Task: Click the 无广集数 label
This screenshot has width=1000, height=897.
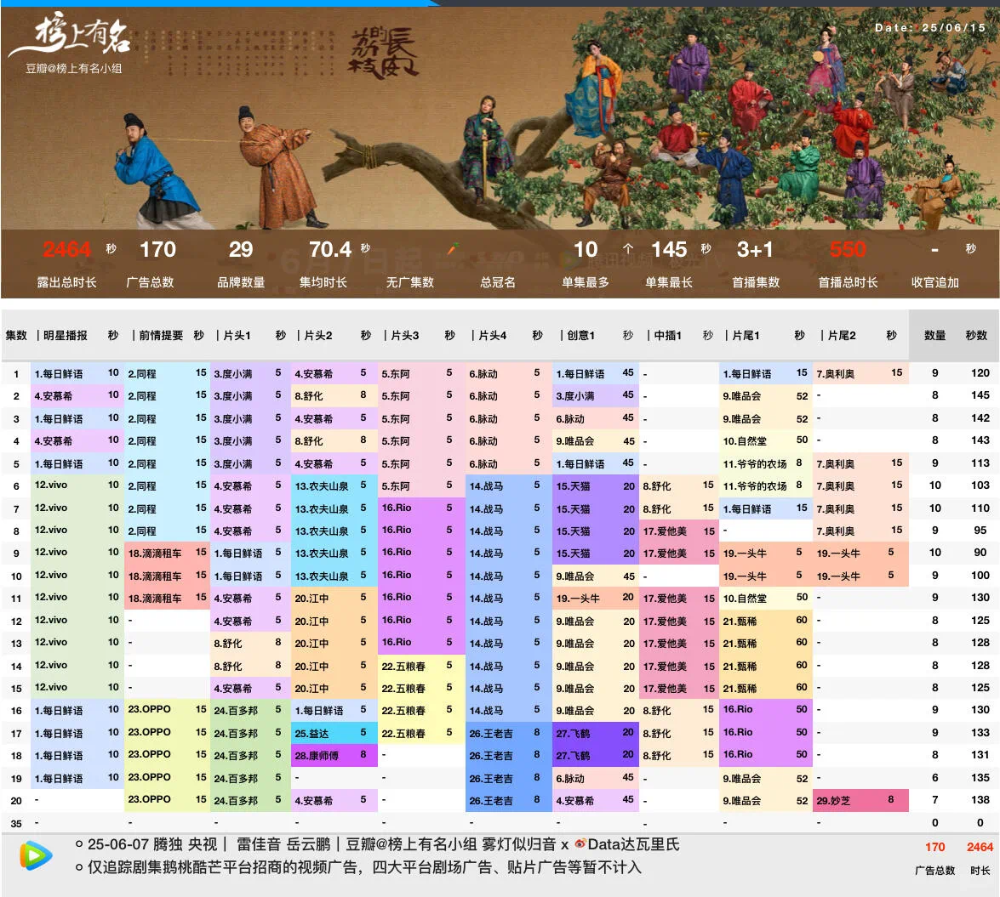Action: click(x=409, y=282)
